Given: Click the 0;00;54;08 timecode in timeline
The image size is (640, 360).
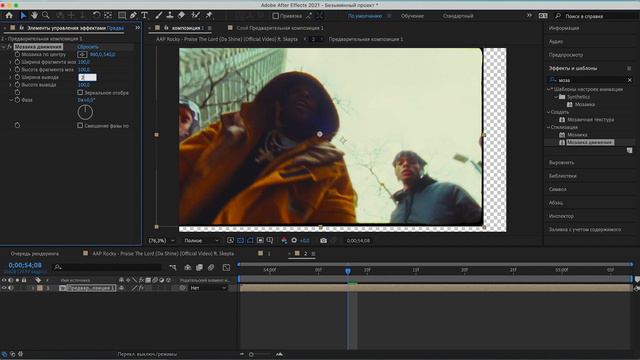Looking at the screenshot, I should coord(25,265).
